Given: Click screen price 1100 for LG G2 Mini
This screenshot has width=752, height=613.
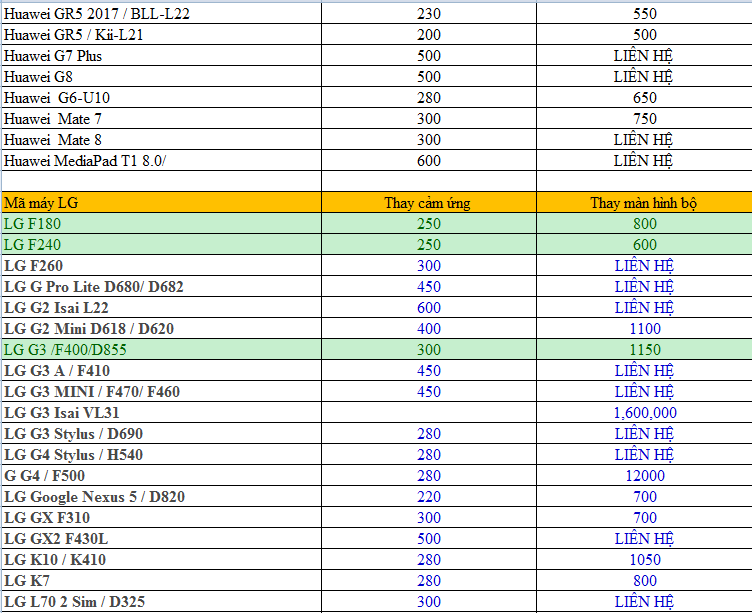Looking at the screenshot, I should pyautogui.click(x=644, y=329).
